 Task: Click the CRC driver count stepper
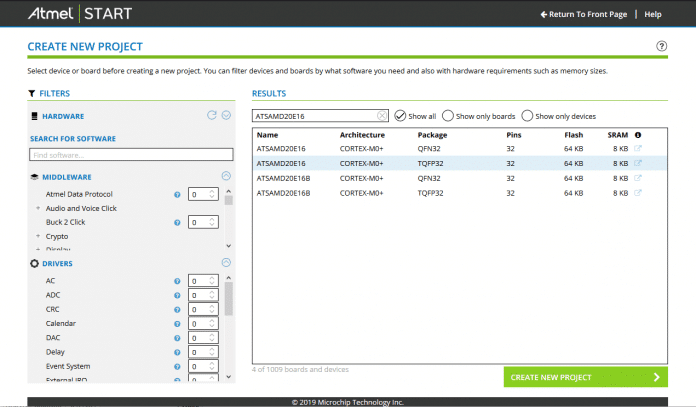click(203, 309)
